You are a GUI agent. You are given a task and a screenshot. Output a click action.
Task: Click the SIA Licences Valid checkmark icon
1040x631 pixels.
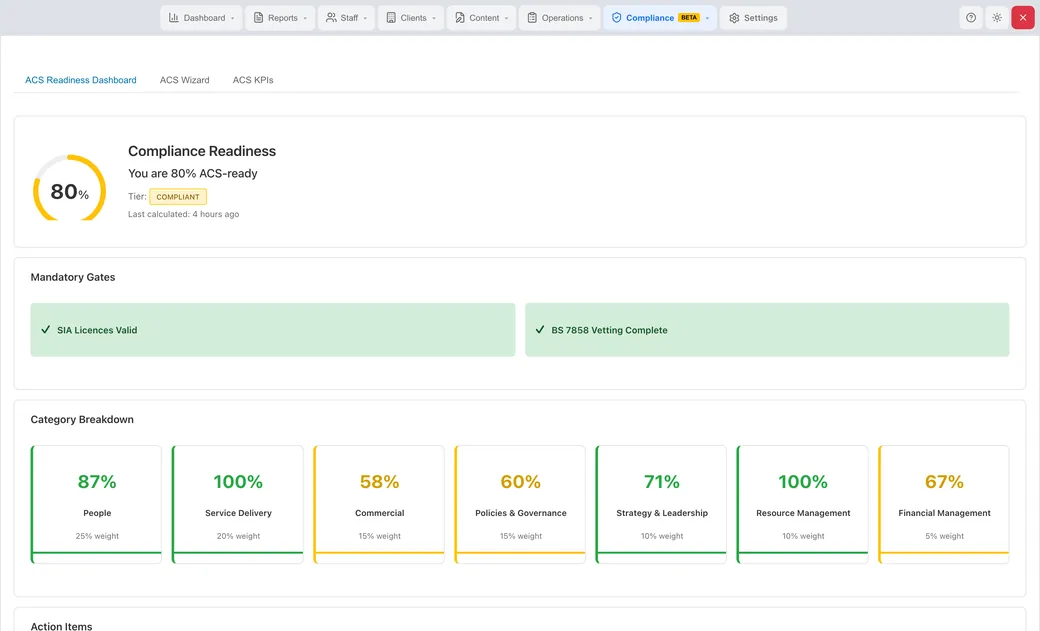tap(46, 330)
